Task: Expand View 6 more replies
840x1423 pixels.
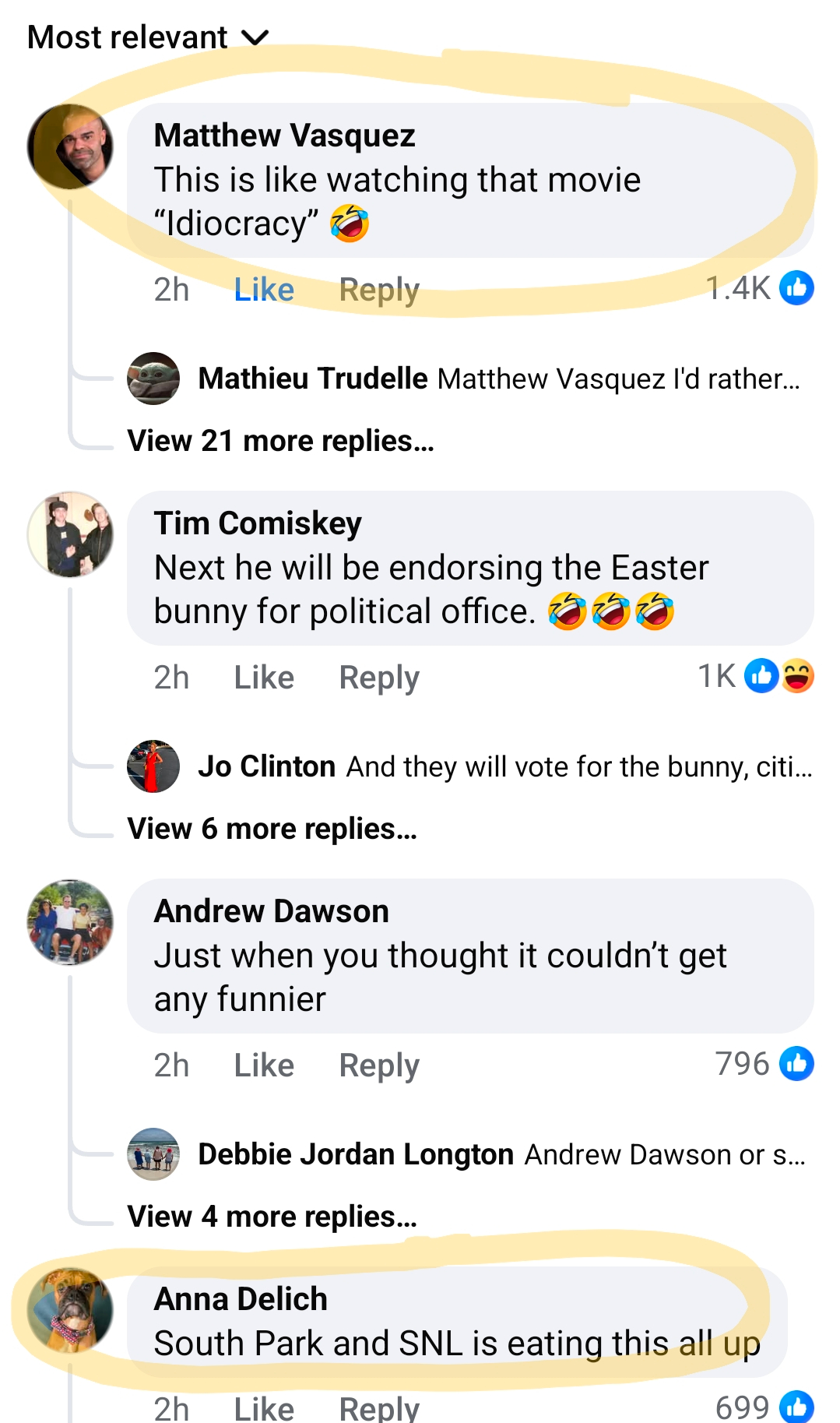Action: [272, 829]
